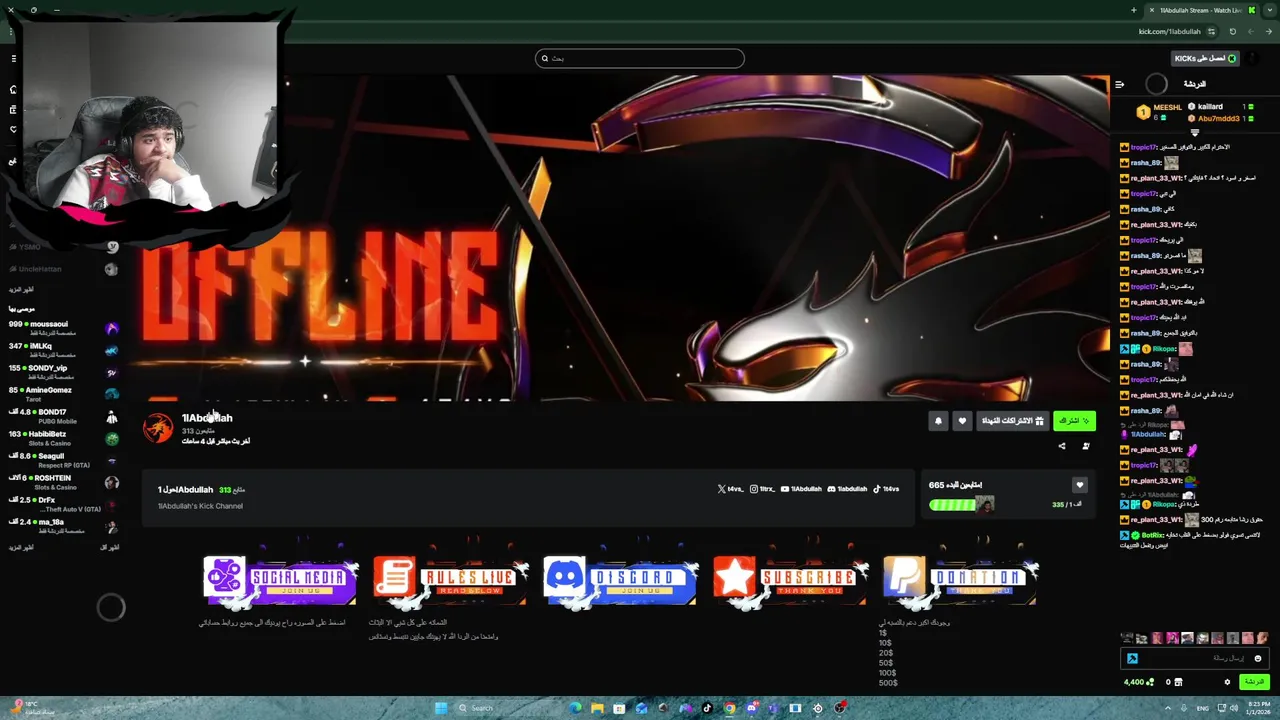Click the kick.com/1labdullah address bar

point(1170,31)
